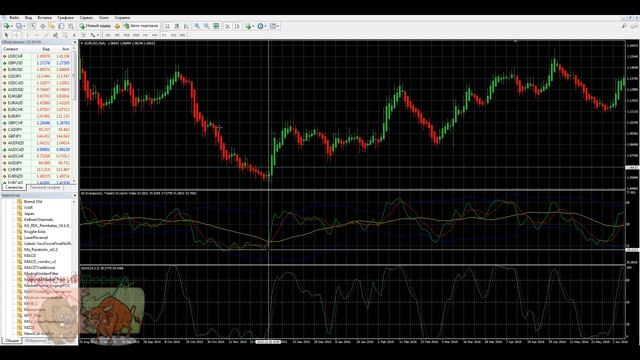640x360 pixels.
Task: Switch chart to candlesticks
Action: [177, 26]
